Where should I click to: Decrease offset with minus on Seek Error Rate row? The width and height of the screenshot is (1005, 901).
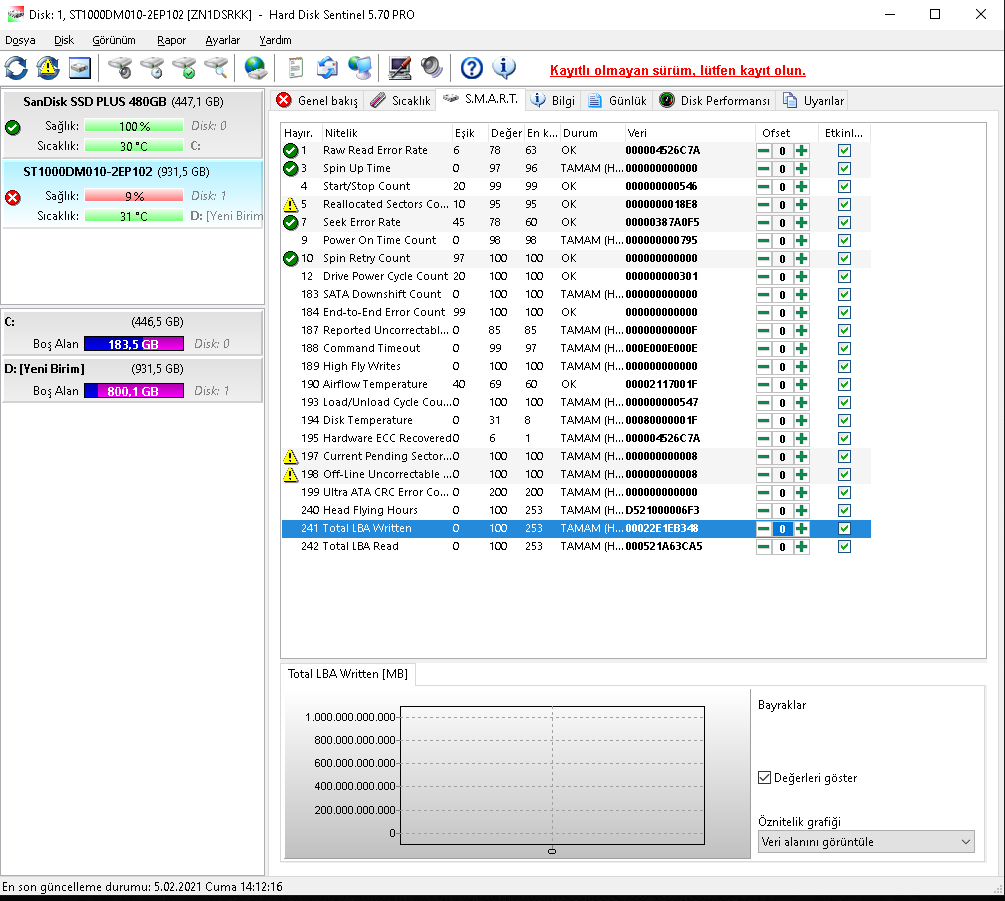coord(763,222)
